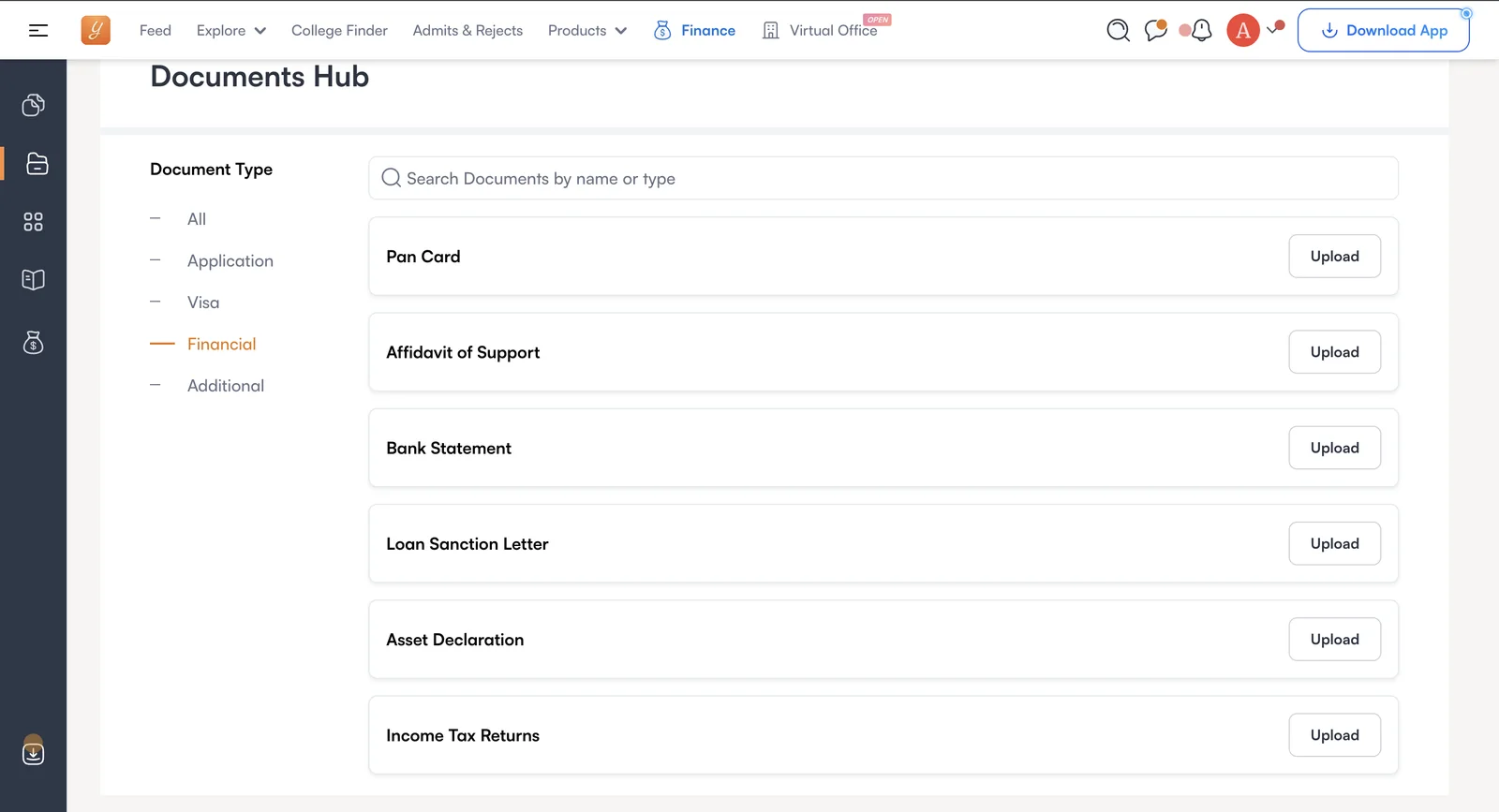Upload the Asset Declaration

pyautogui.click(x=1335, y=640)
